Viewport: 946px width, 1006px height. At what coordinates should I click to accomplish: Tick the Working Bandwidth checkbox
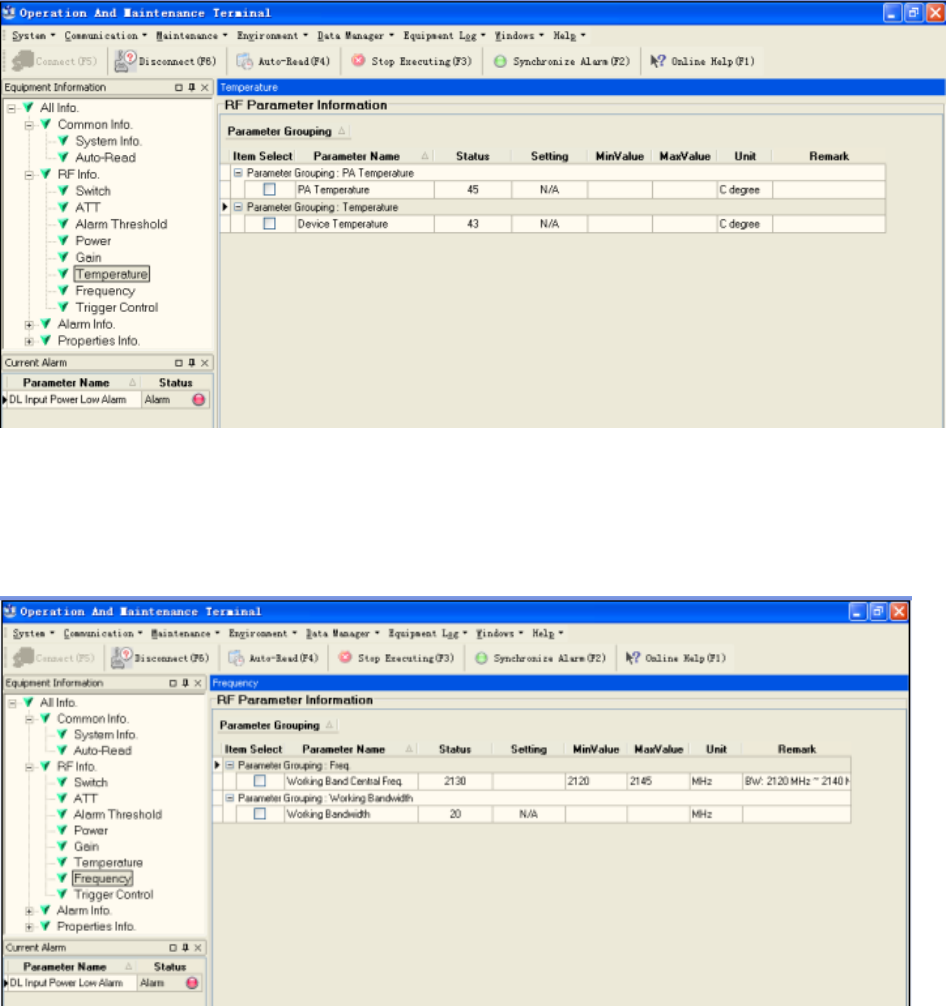point(260,813)
